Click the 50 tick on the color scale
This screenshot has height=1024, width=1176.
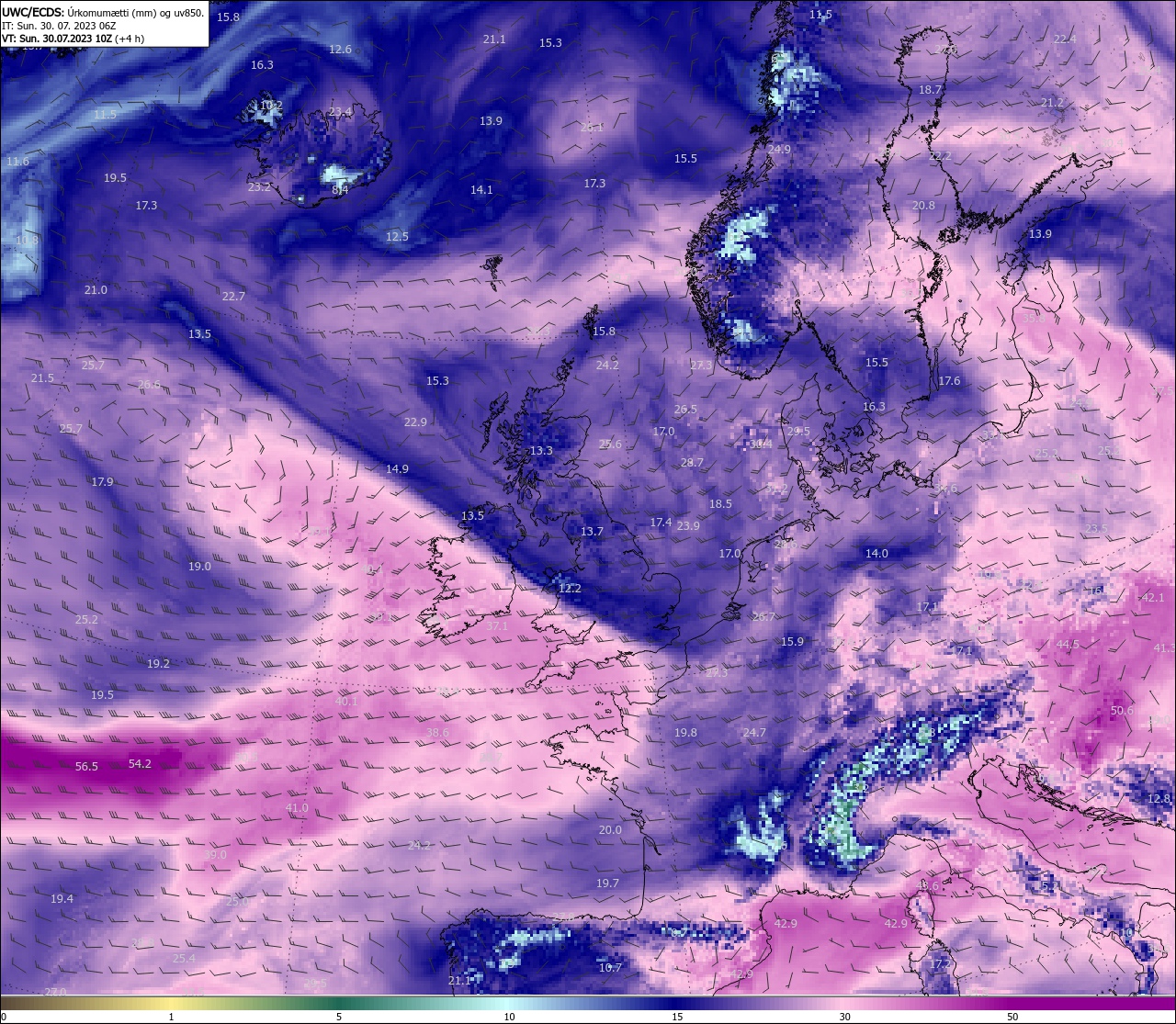point(1012,1017)
